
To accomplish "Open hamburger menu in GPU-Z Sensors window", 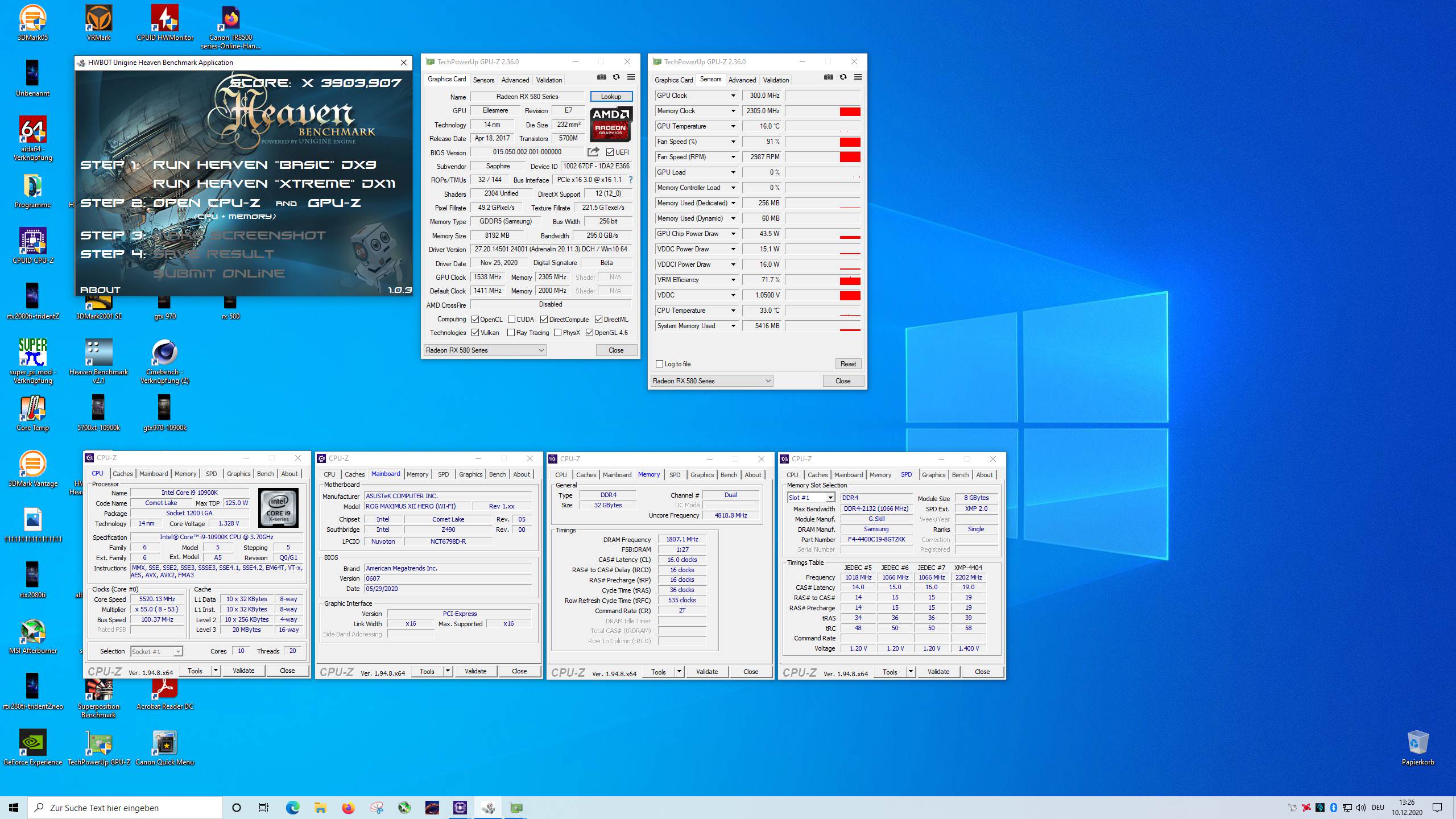I will 858,77.
